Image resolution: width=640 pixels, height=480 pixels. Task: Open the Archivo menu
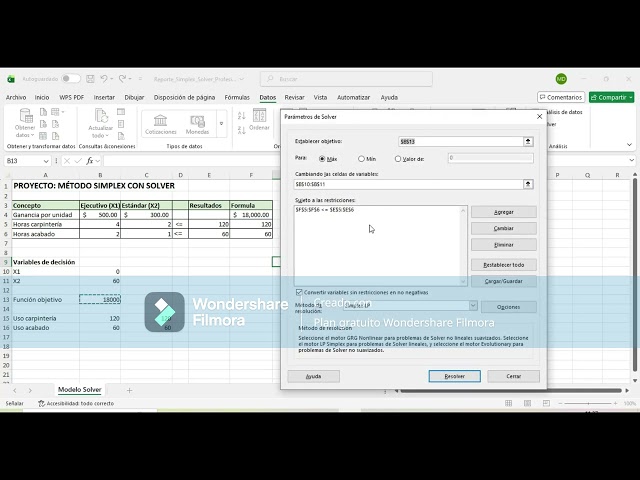[16, 98]
